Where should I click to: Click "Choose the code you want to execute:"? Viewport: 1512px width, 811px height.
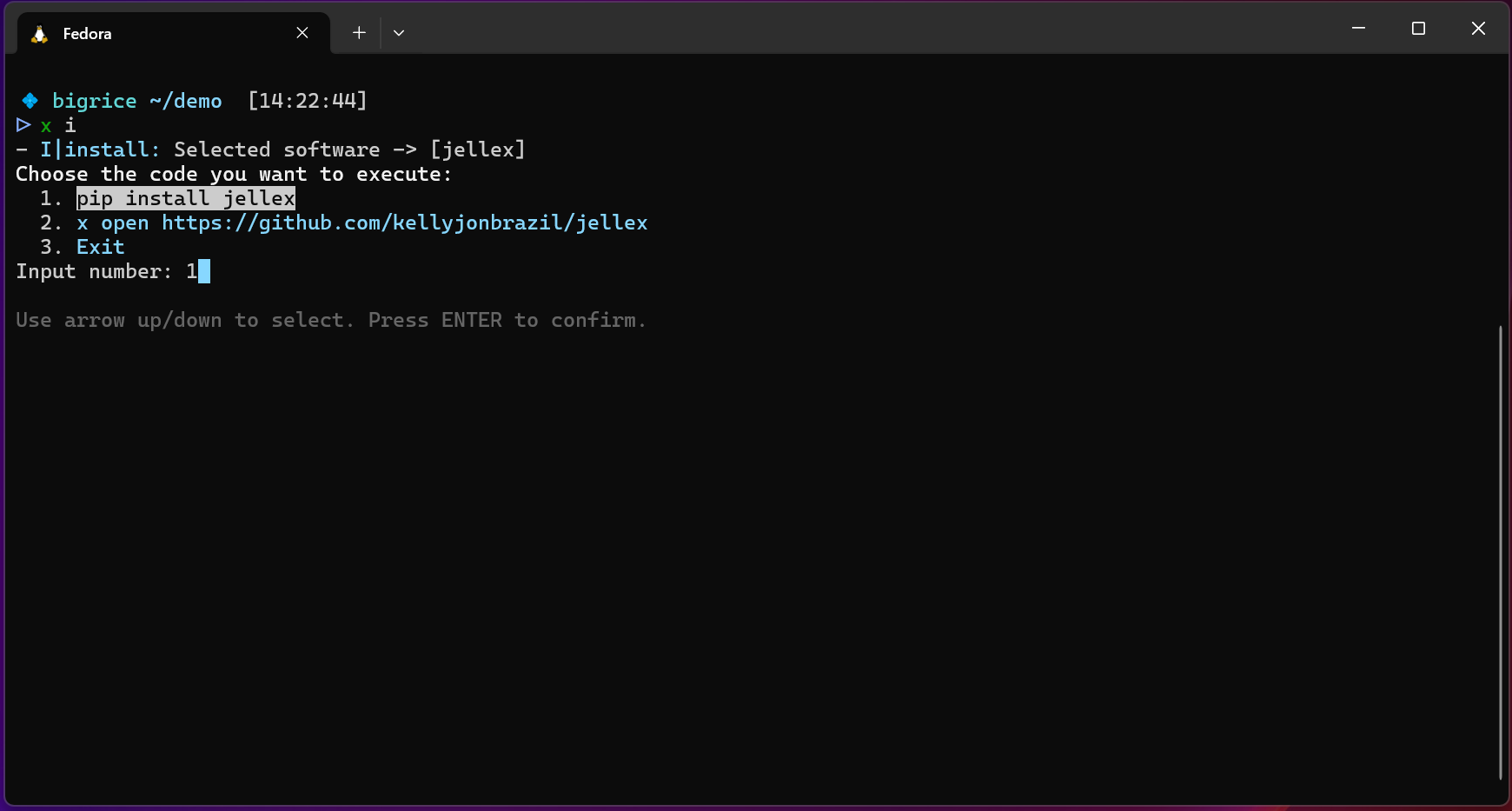point(234,174)
